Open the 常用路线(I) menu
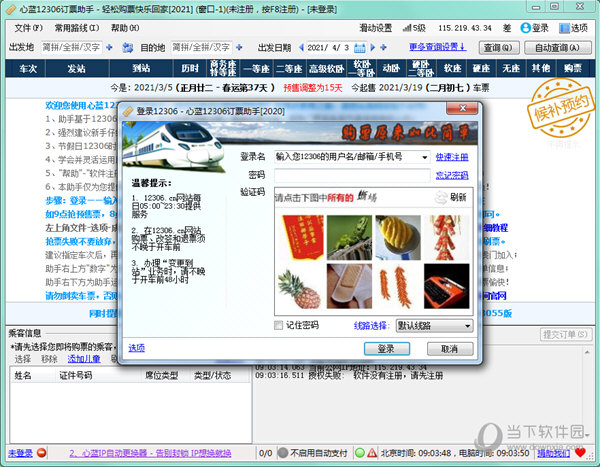600x467 pixels. click(77, 28)
